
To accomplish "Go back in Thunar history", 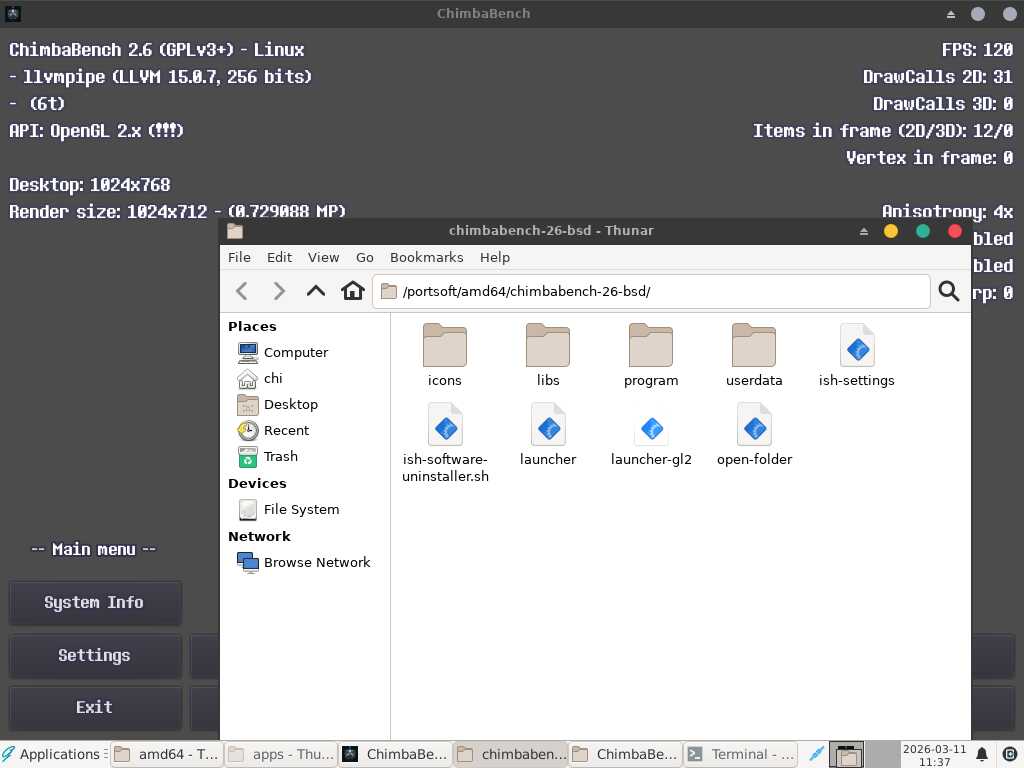I will [242, 291].
